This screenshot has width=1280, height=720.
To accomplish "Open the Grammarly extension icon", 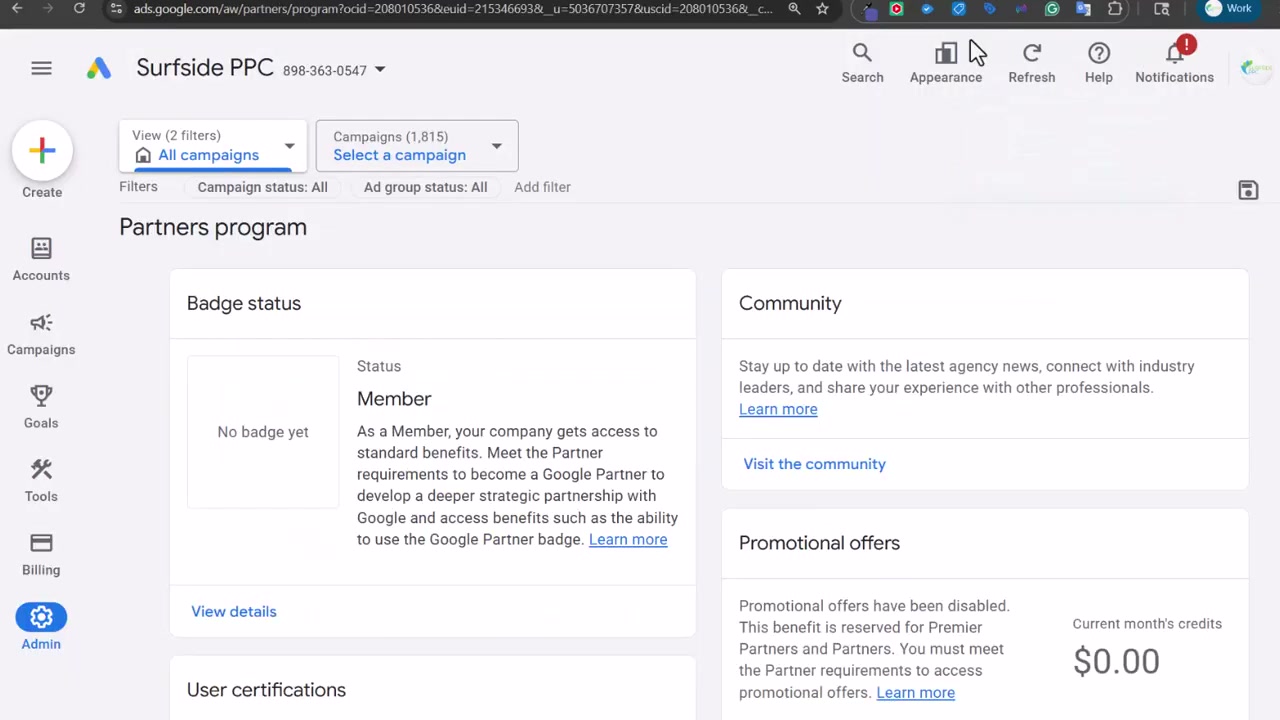I will coord(1052,9).
